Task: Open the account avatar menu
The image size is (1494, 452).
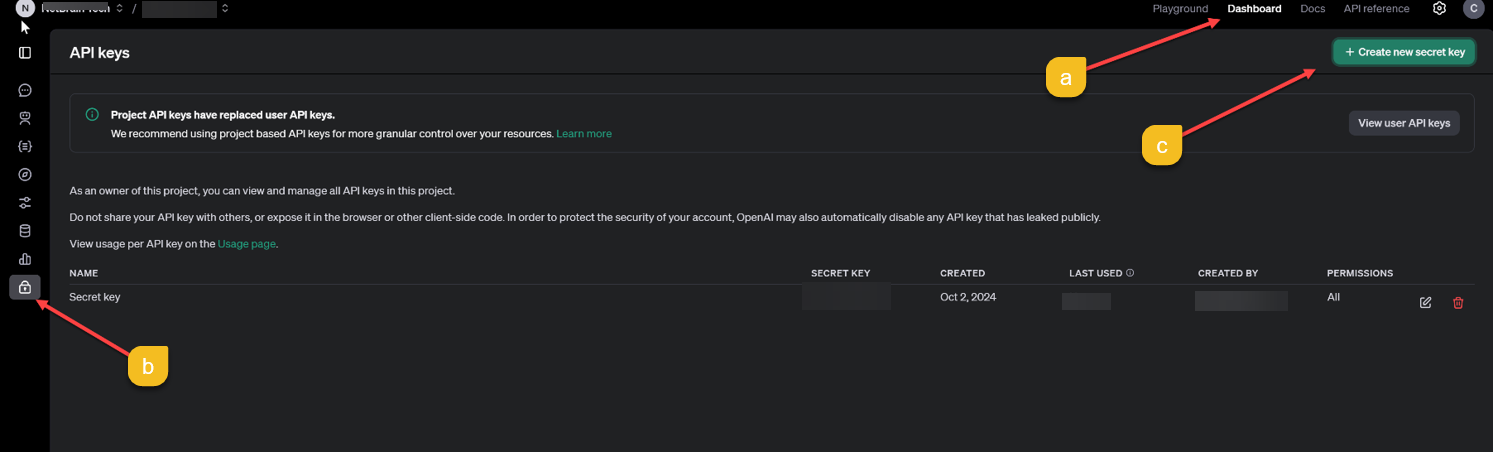Action: [x=1473, y=9]
